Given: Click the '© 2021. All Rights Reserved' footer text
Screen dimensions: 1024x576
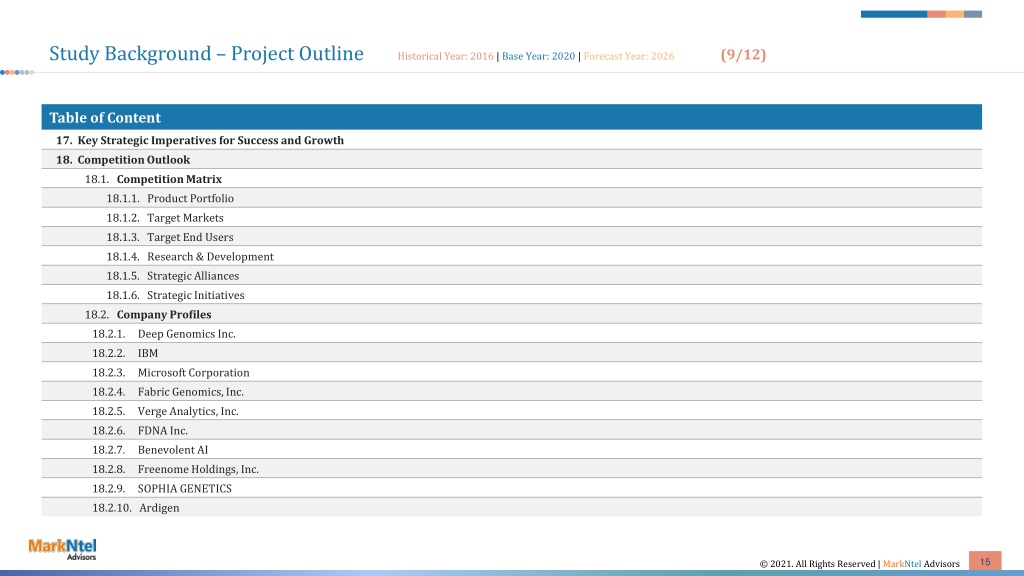Looking at the screenshot, I should pyautogui.click(x=817, y=564).
